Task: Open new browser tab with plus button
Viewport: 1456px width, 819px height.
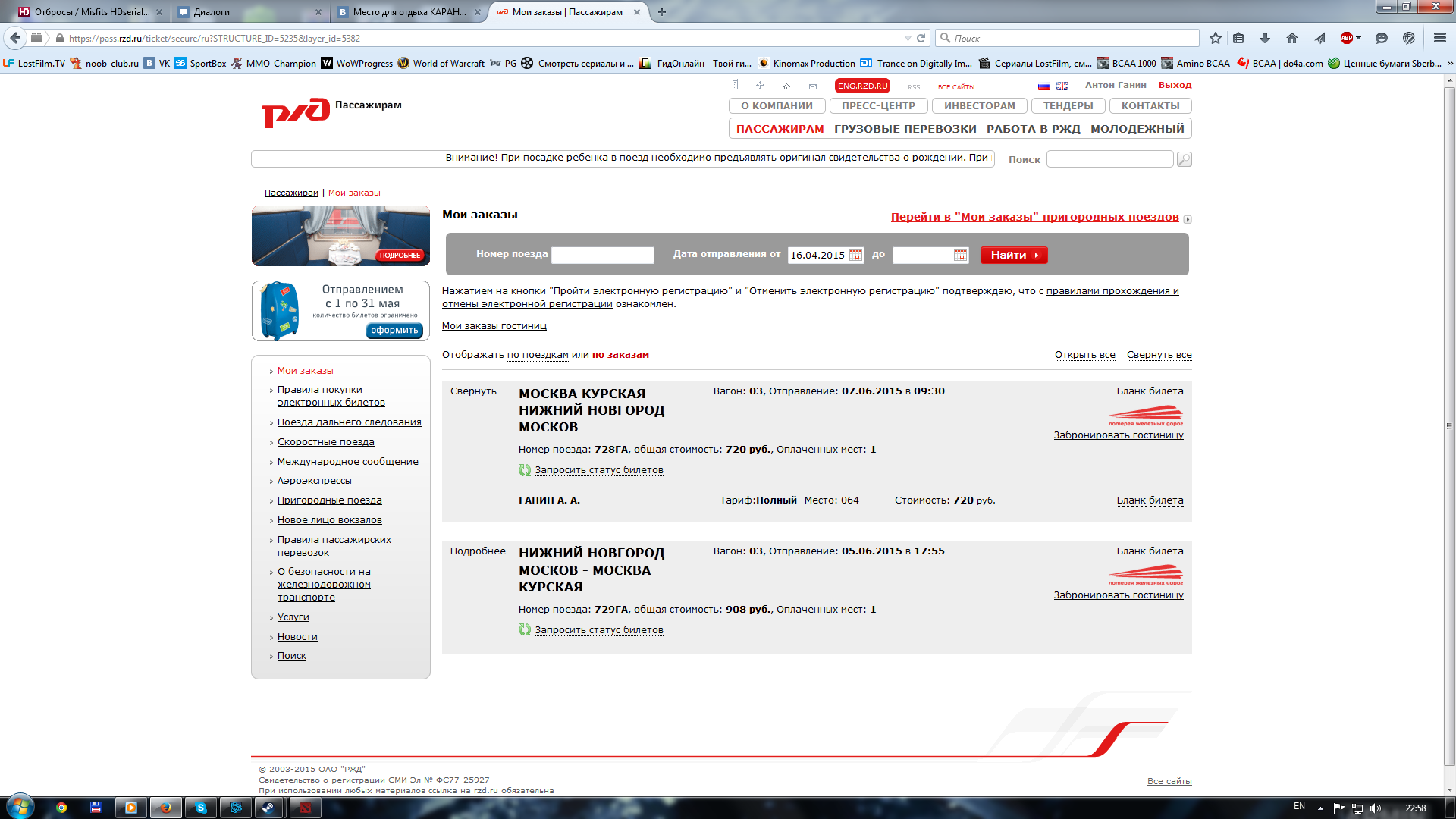Action: (x=662, y=12)
